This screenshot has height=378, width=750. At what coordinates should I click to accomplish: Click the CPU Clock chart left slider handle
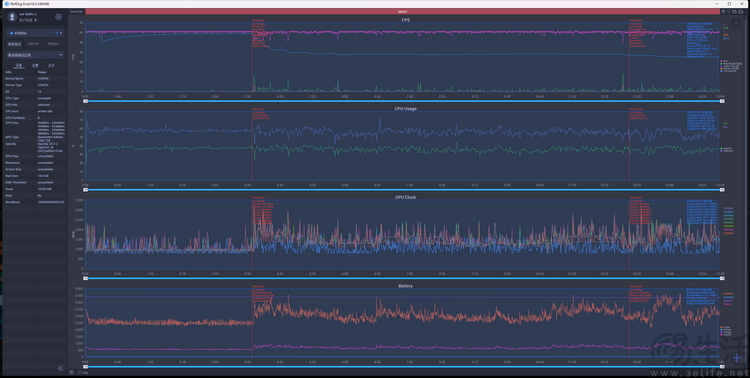(x=86, y=278)
